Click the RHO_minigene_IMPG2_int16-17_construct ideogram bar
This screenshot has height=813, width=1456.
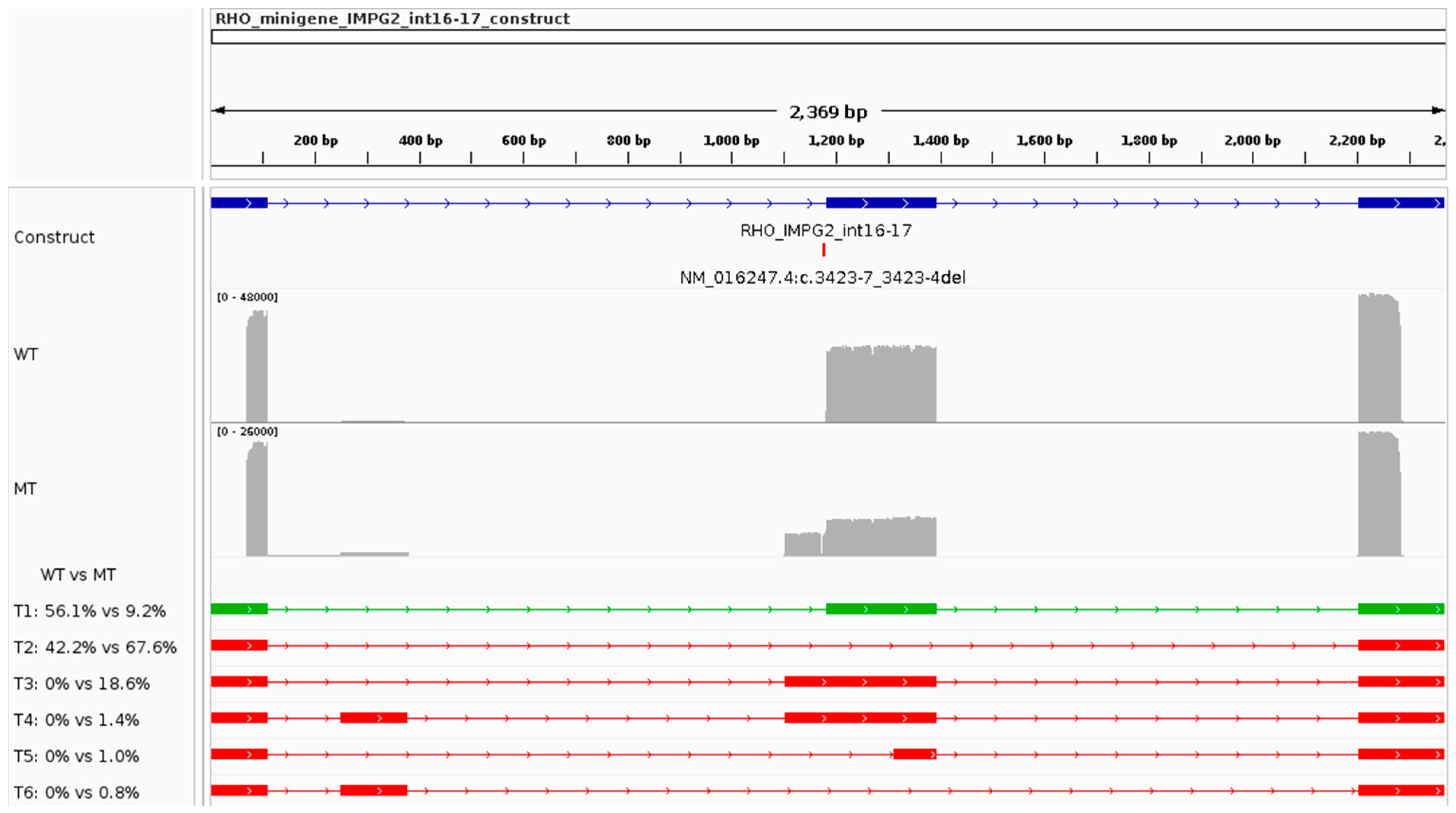(x=828, y=37)
